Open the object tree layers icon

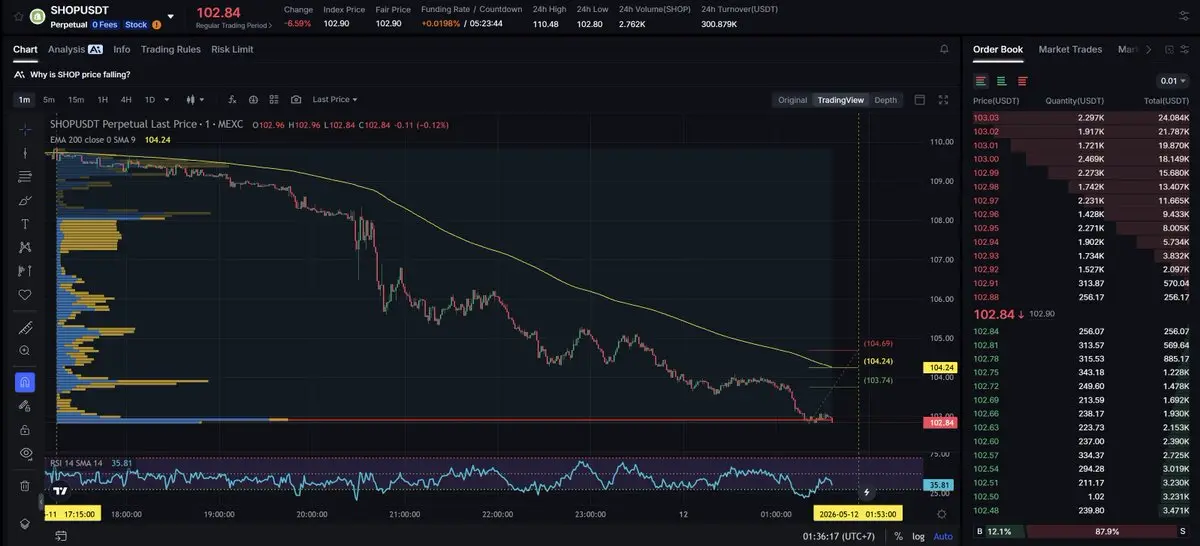tap(25, 524)
